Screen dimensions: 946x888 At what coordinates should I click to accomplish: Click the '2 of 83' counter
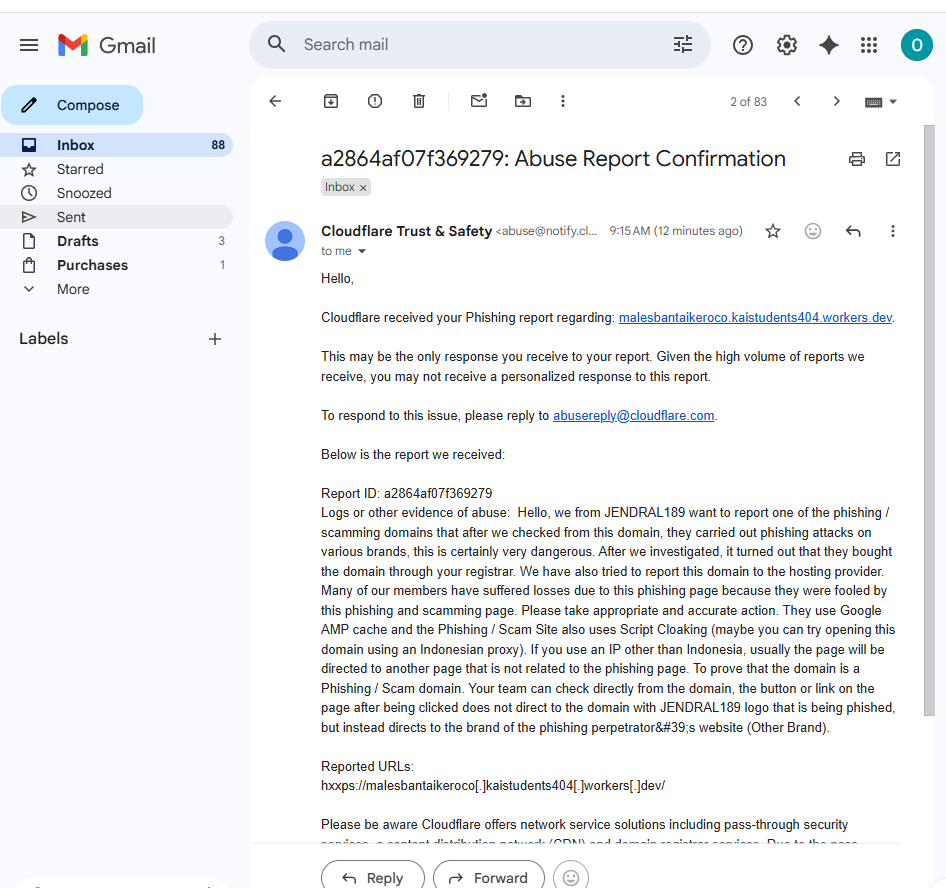click(748, 102)
